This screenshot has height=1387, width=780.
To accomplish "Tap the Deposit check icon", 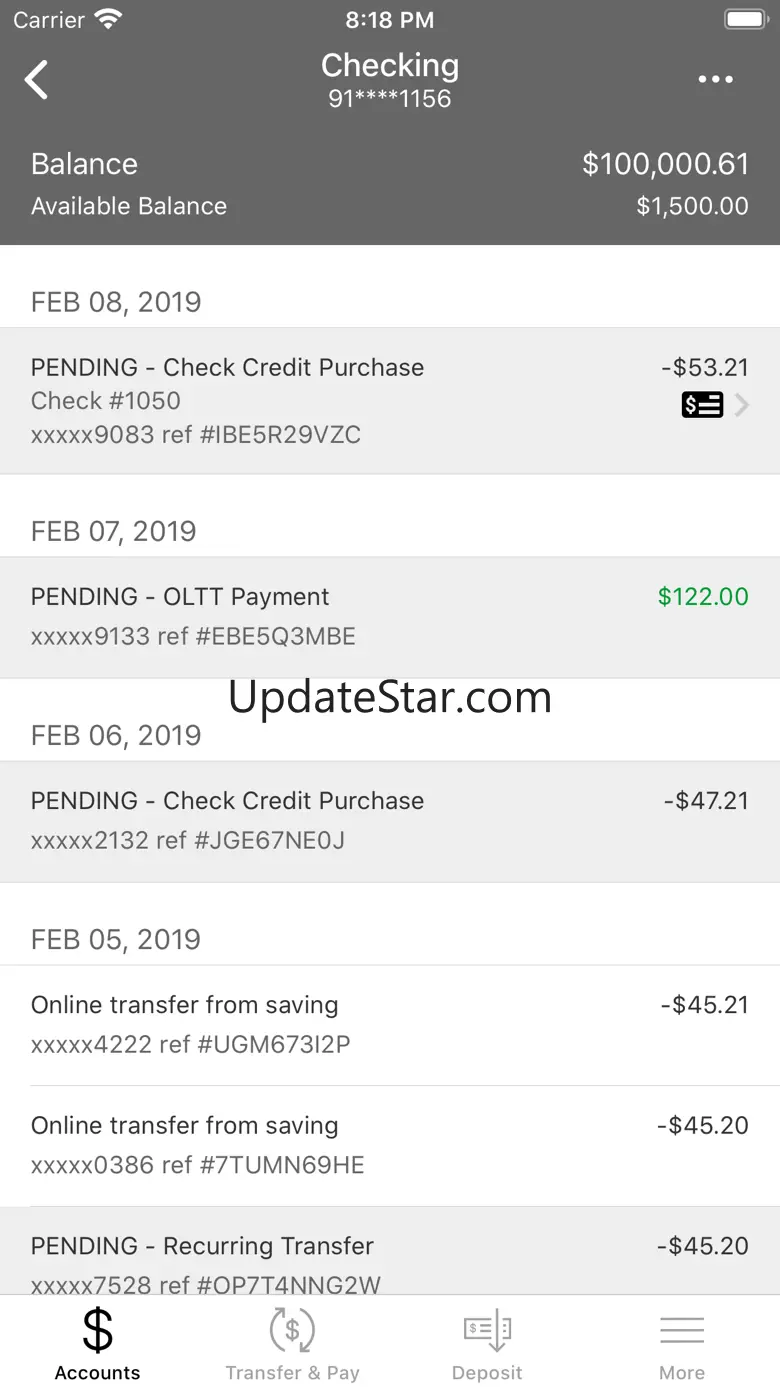I will pos(487,1330).
